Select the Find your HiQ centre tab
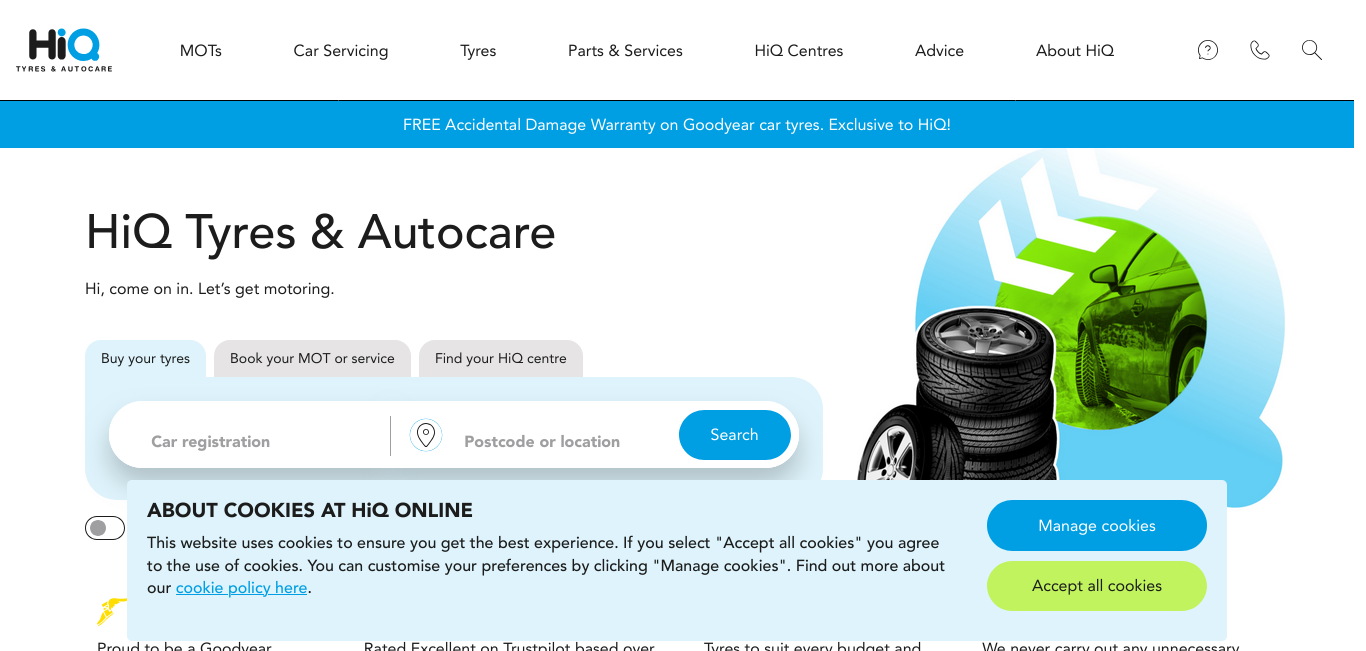This screenshot has width=1366, height=651. (x=501, y=359)
